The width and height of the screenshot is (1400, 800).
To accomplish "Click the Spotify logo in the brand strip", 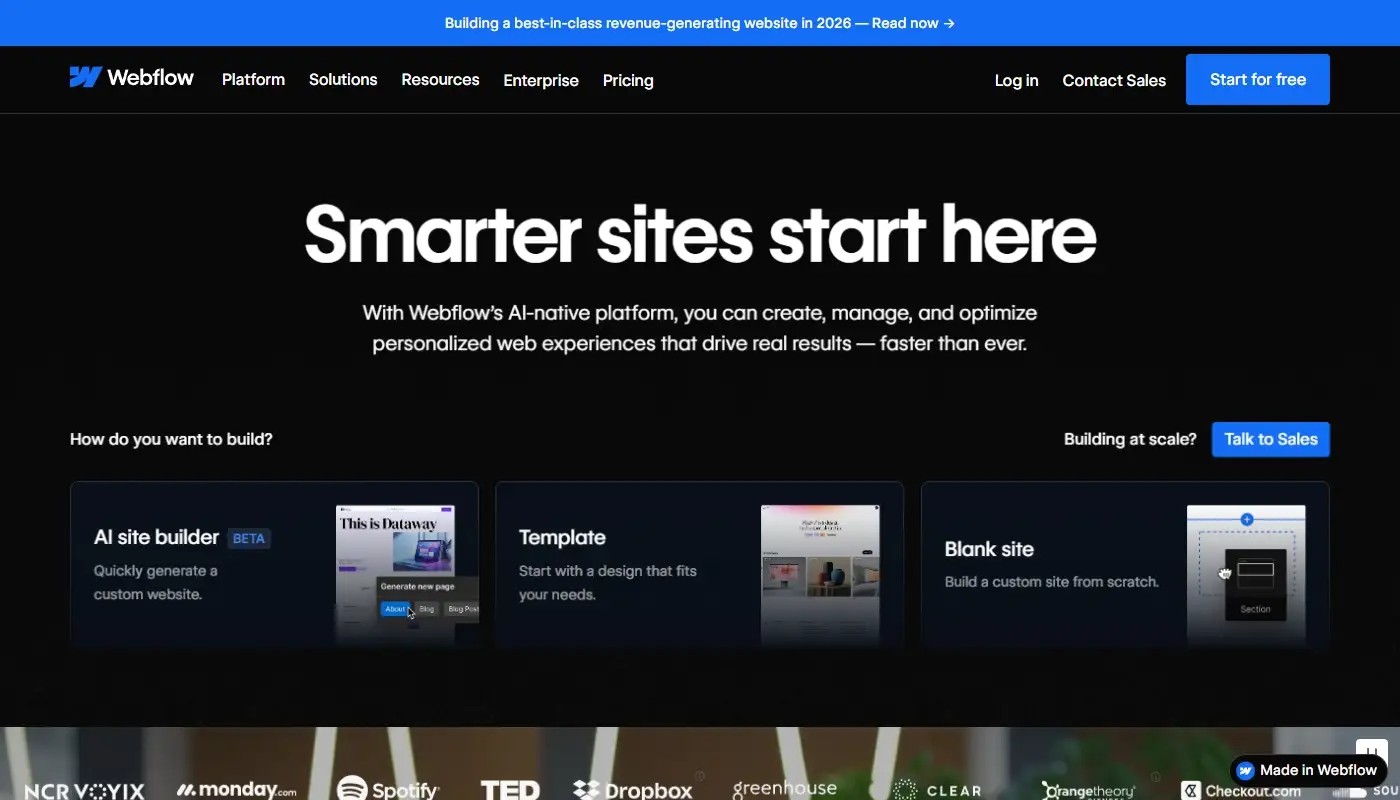I will 388,788.
